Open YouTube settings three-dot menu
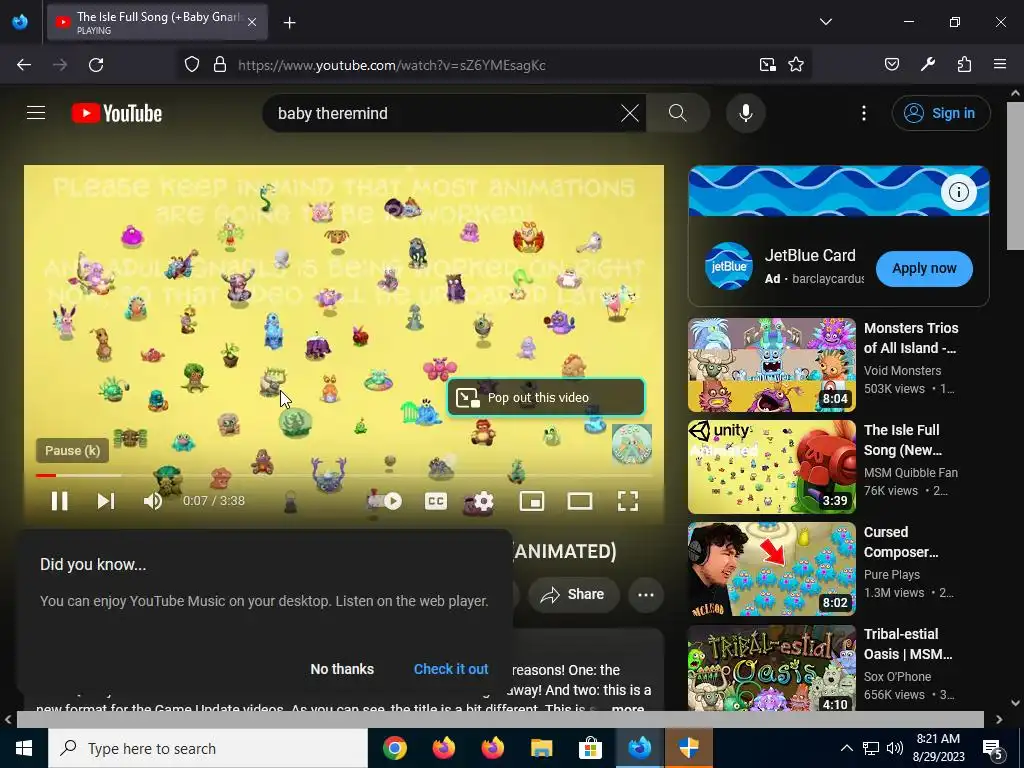Screen dimensions: 1024x768 point(863,113)
